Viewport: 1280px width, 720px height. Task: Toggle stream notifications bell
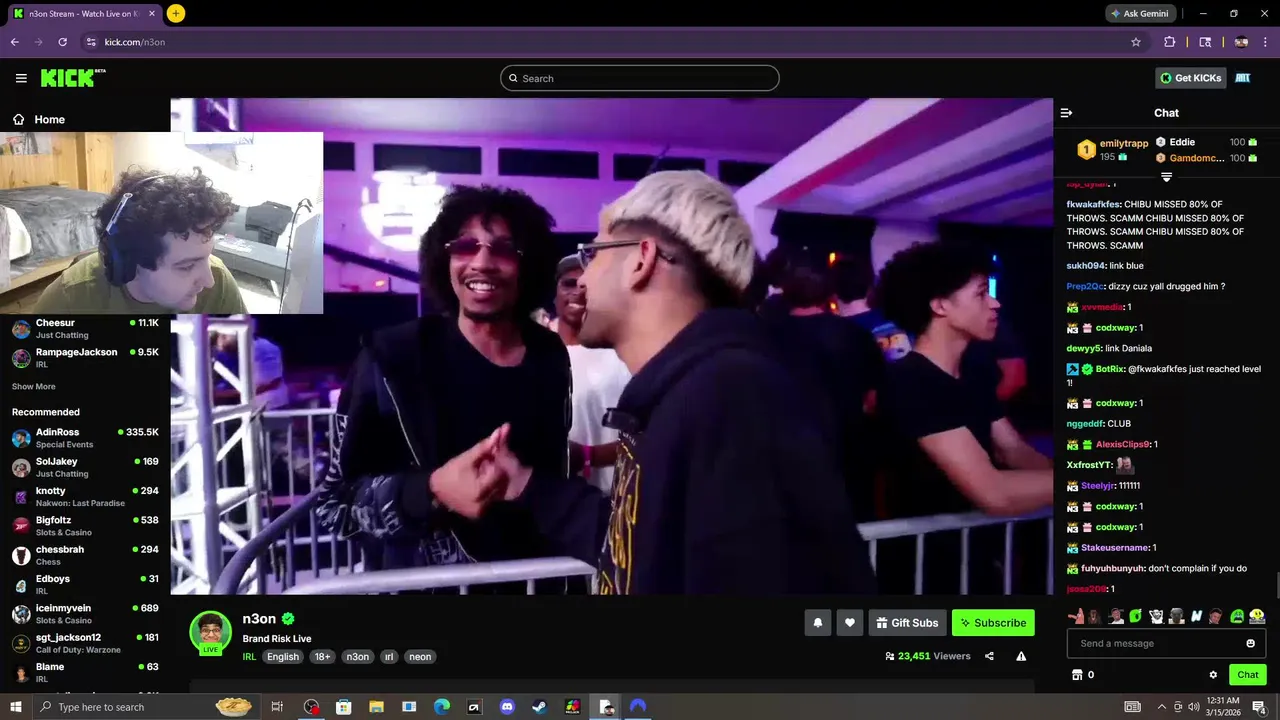pos(818,623)
